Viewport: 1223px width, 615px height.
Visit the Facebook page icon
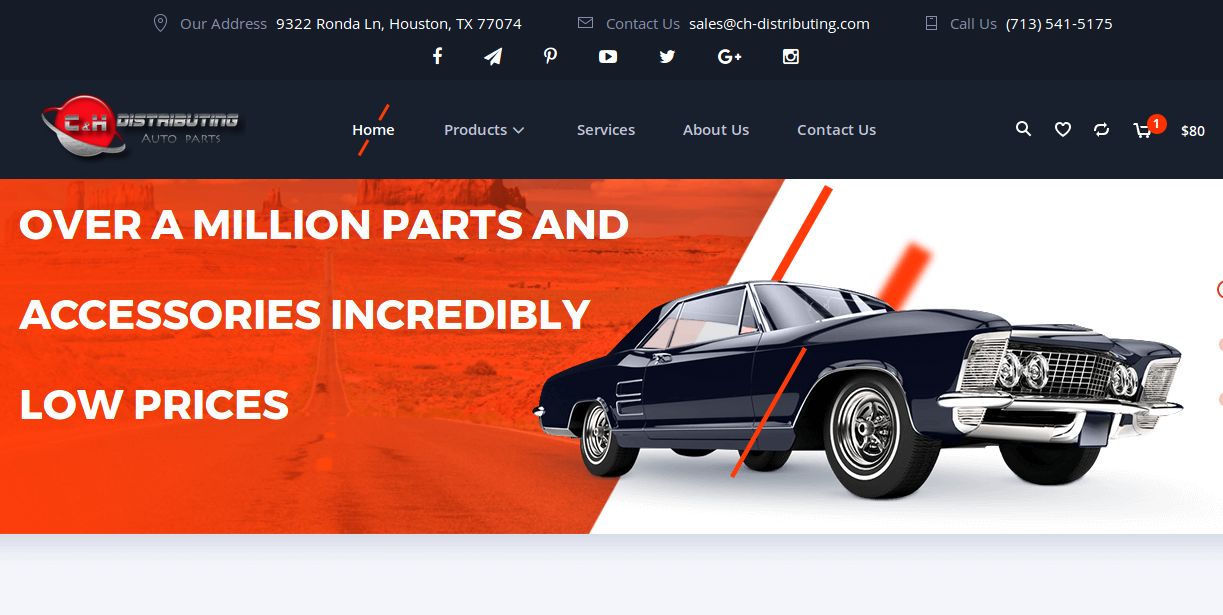(437, 56)
